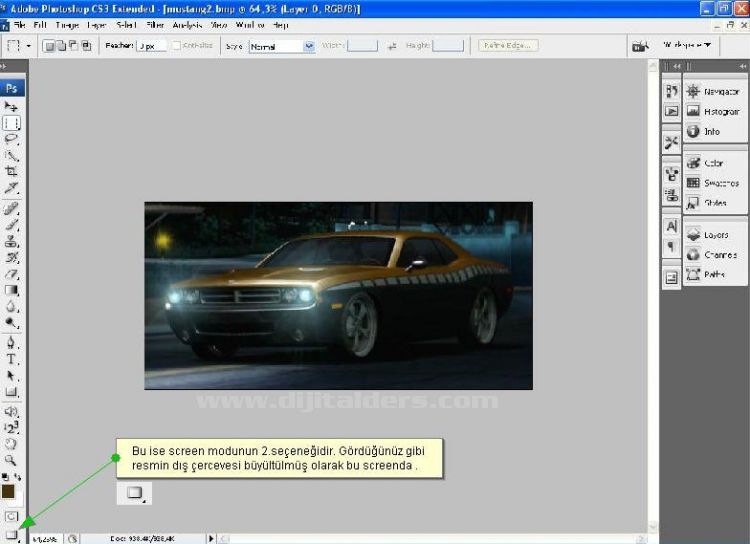Select the Rectangular Marquee tool
Screen dimensions: 750x544
coord(11,123)
